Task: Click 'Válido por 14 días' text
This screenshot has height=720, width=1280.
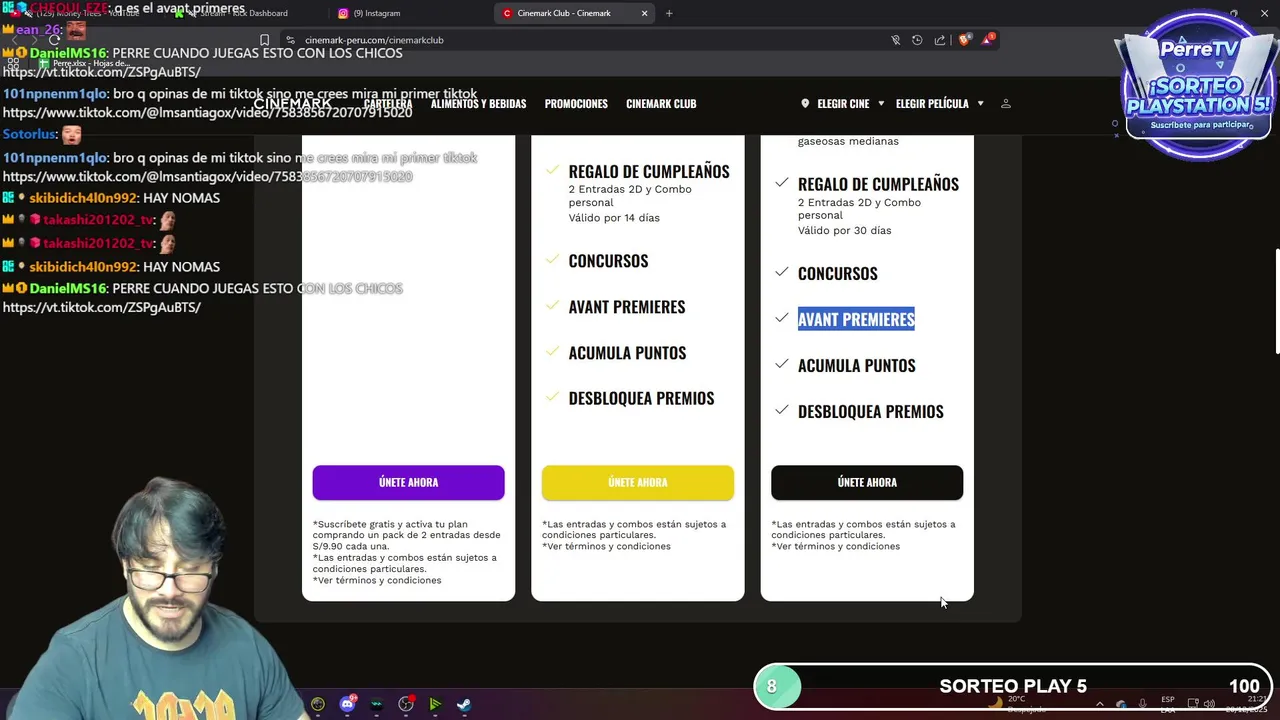Action: (x=614, y=218)
